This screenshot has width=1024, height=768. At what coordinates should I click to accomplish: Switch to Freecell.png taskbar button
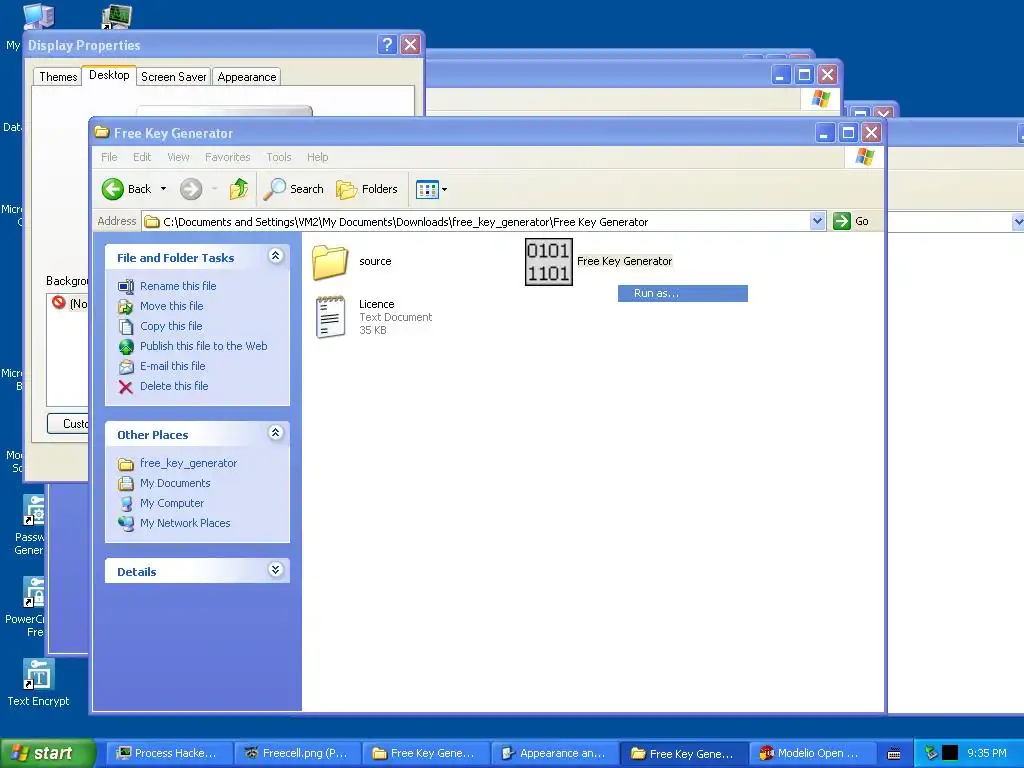[x=296, y=754]
